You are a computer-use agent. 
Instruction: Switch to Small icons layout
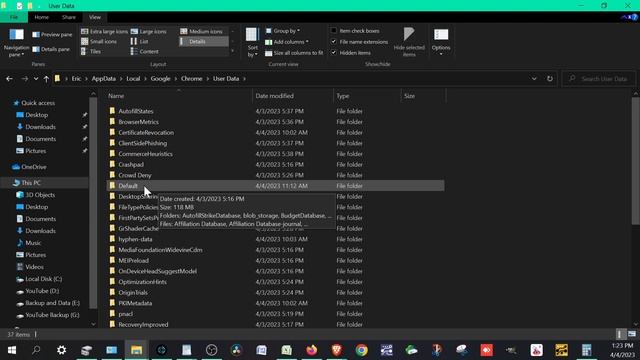(x=99, y=42)
